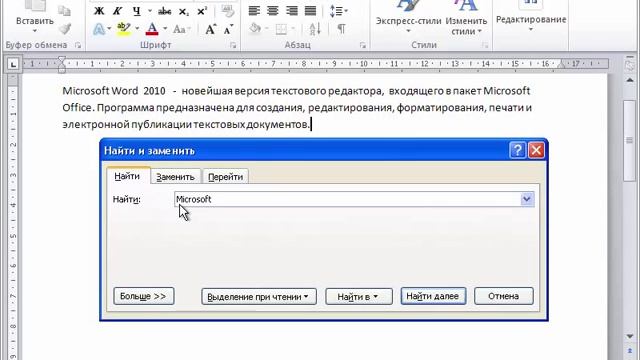Expand the Найти field history dropdown
640x360 pixels.
(x=527, y=199)
